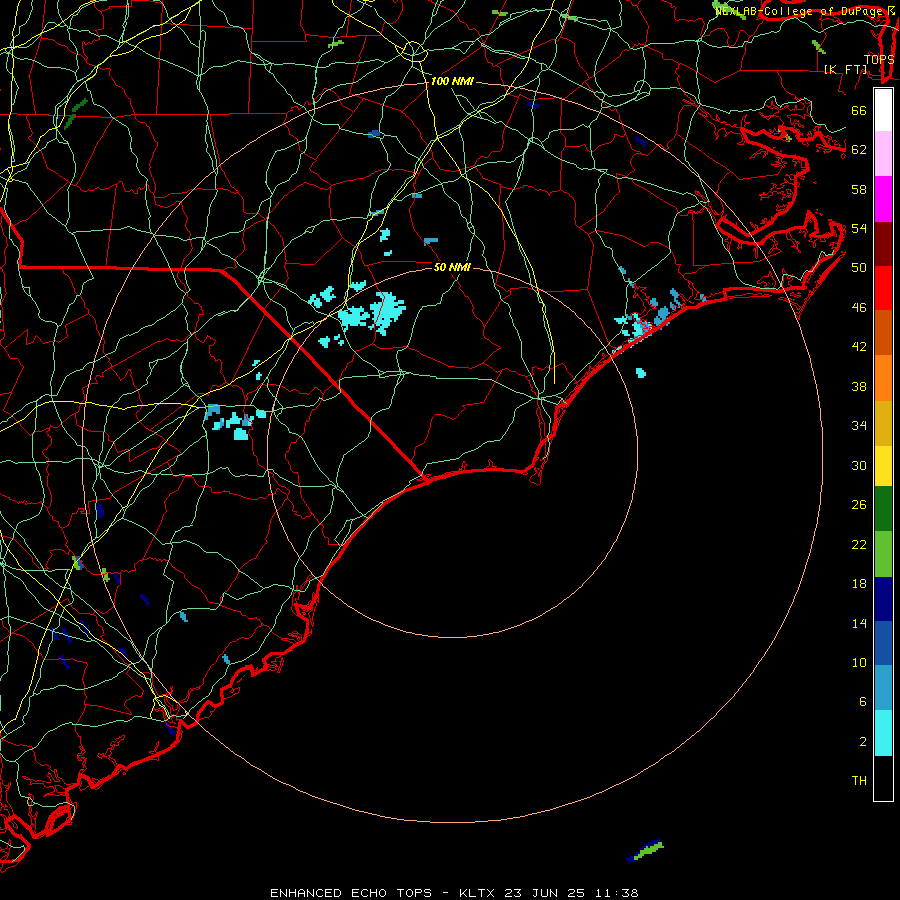Pick the dark orange legend swatch
Image resolution: width=900 pixels, height=900 pixels.
883,332
